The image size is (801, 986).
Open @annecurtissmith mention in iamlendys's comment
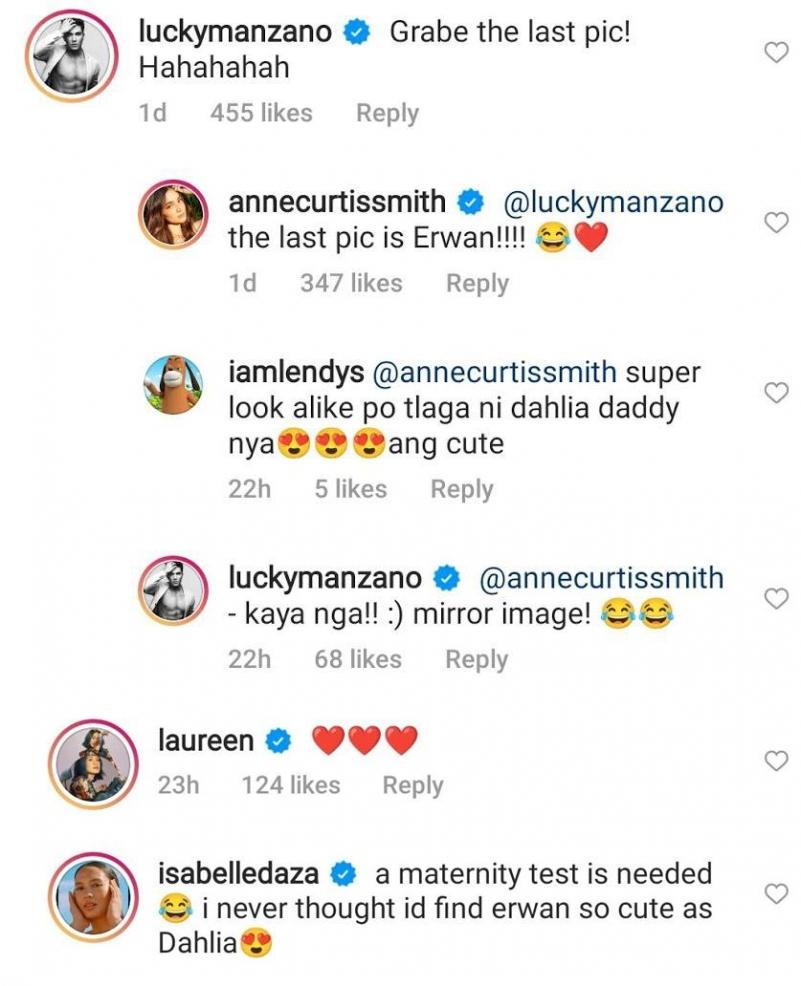[x=493, y=372]
